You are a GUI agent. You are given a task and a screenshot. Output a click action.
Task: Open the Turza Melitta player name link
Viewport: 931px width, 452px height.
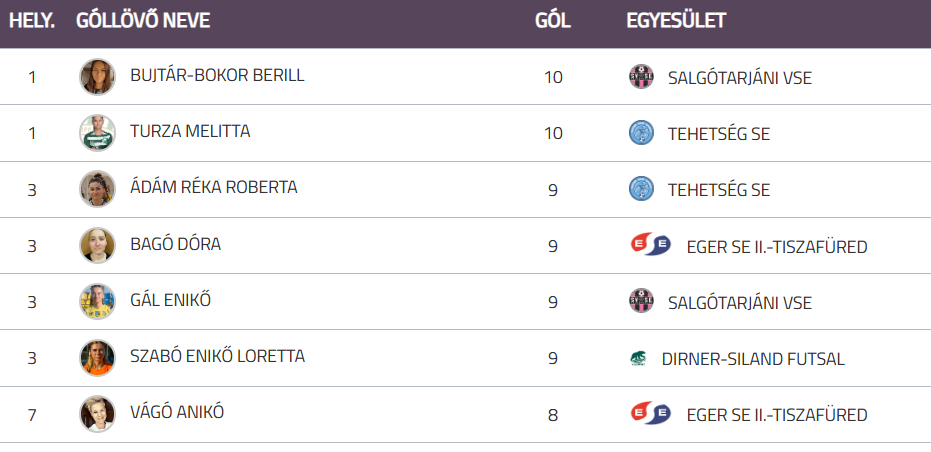point(190,132)
